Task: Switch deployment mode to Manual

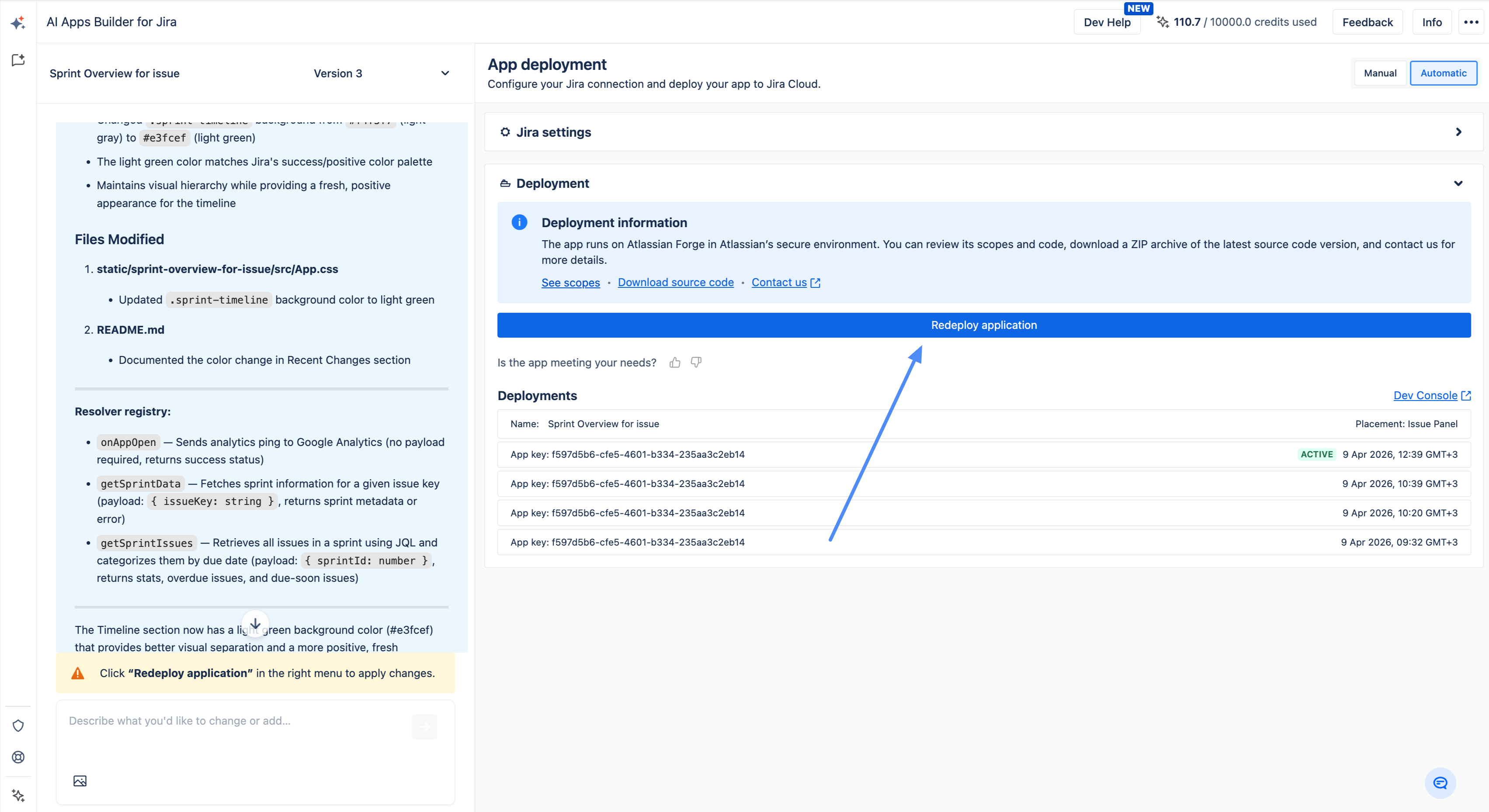Action: point(1380,73)
